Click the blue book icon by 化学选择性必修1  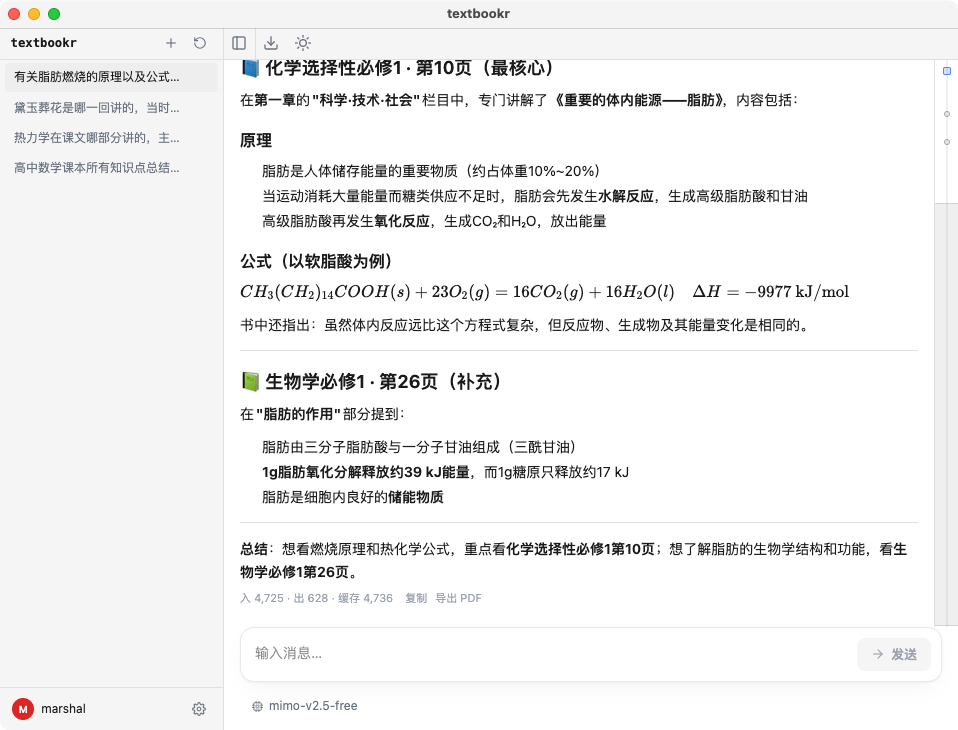pos(250,68)
